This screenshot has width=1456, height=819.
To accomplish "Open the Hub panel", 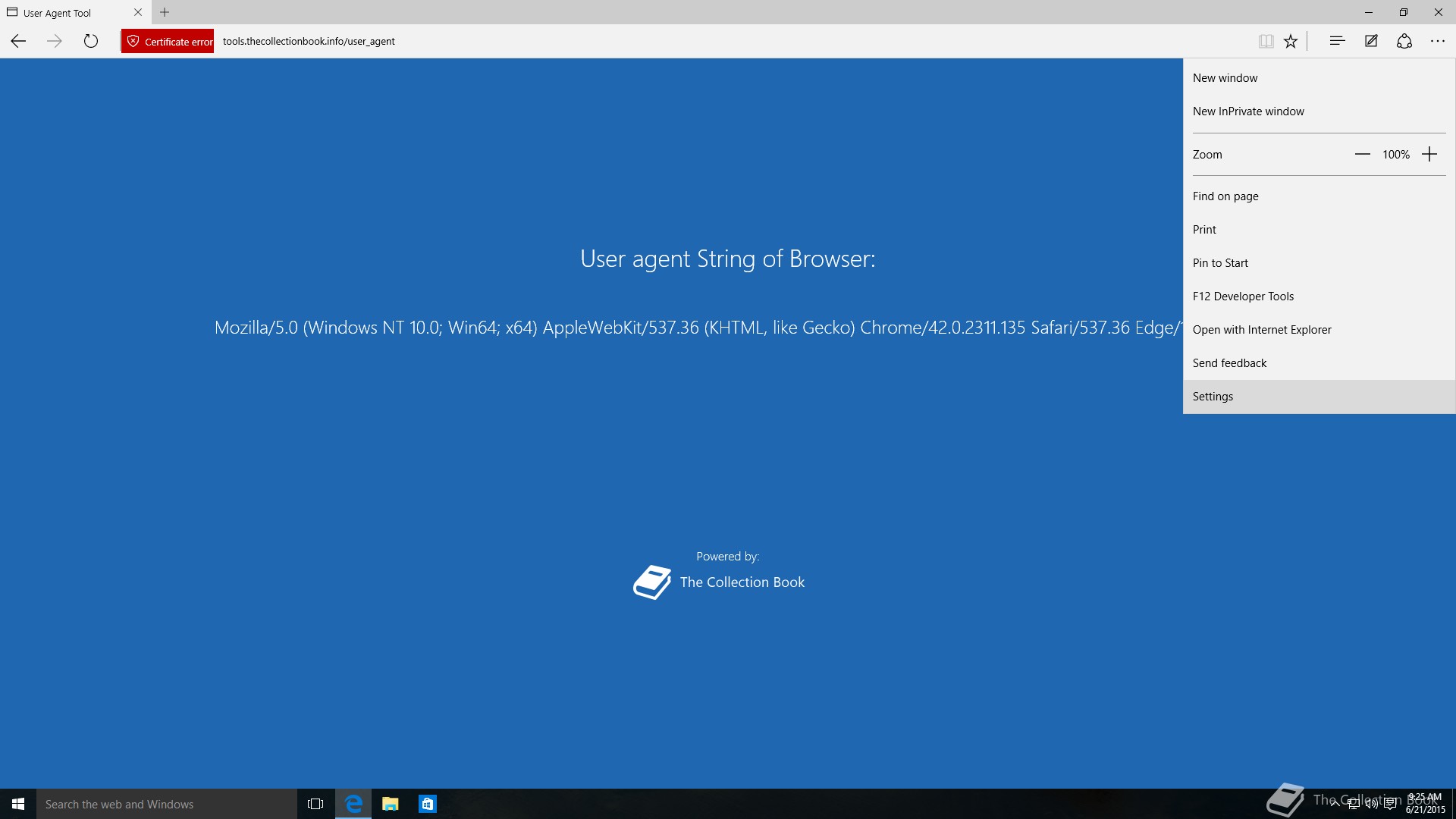I will [1337, 41].
